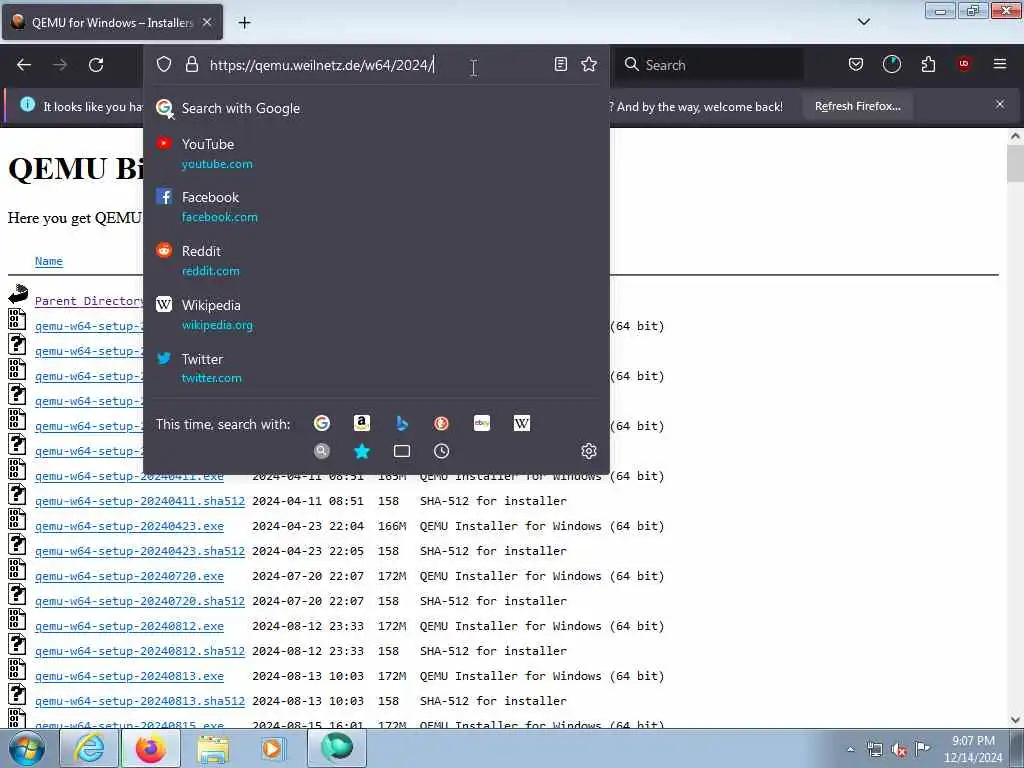Launch Internet Explorer from taskbar
This screenshot has width=1024, height=768.
(x=89, y=748)
